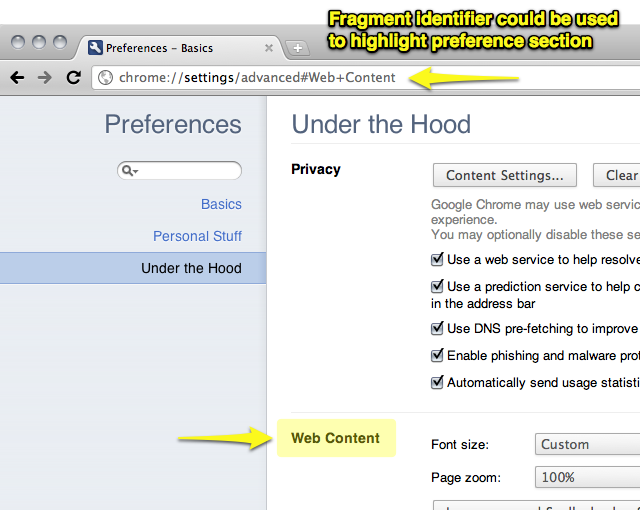Select the Basics preferences section
Screen dimensions: 640x510
[221, 204]
